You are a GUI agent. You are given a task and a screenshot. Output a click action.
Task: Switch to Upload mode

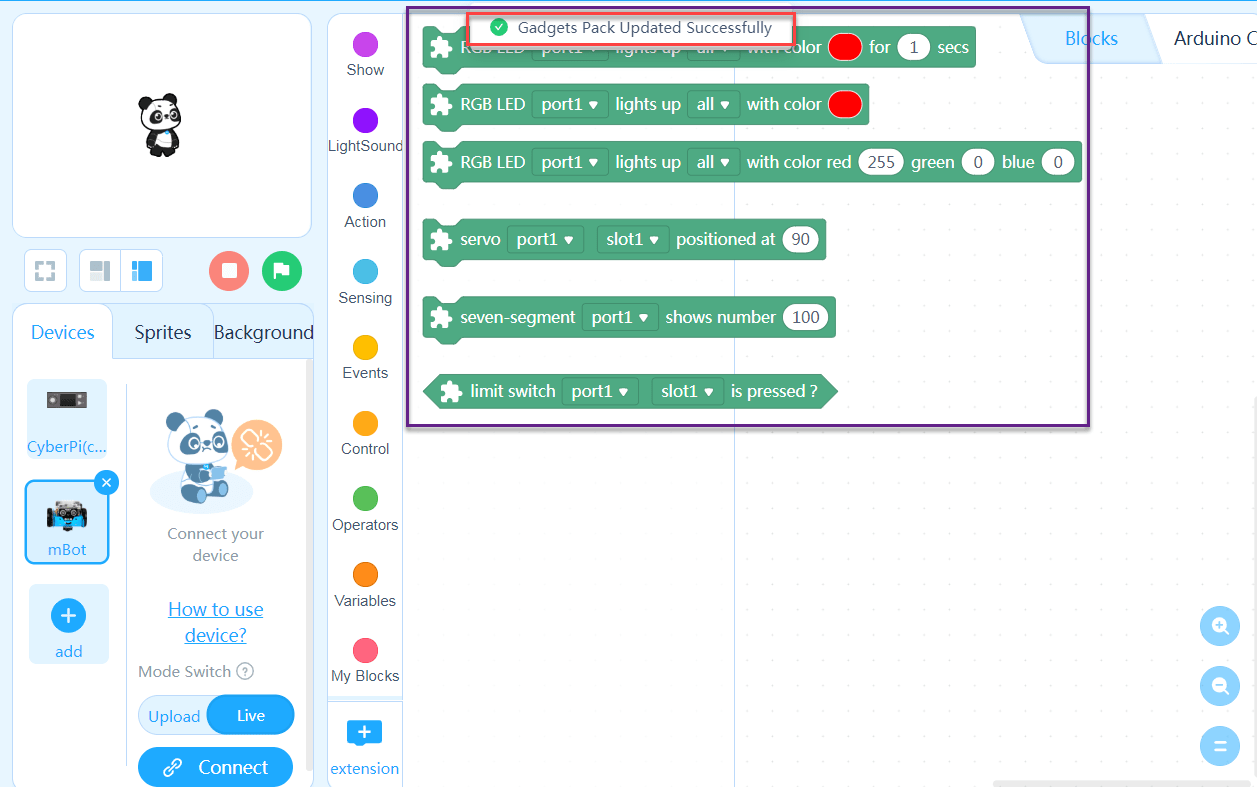(173, 715)
